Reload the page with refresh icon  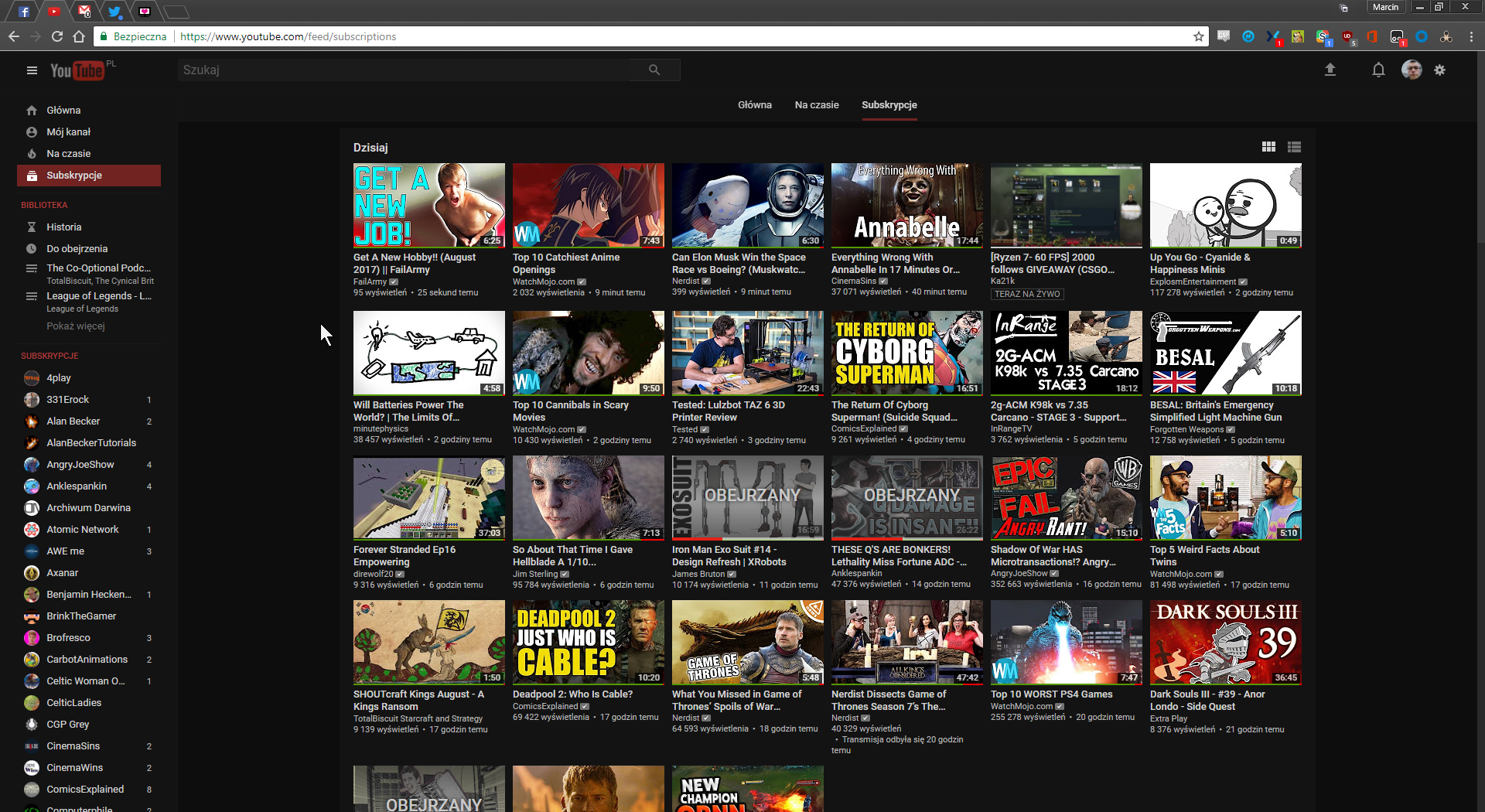57,36
